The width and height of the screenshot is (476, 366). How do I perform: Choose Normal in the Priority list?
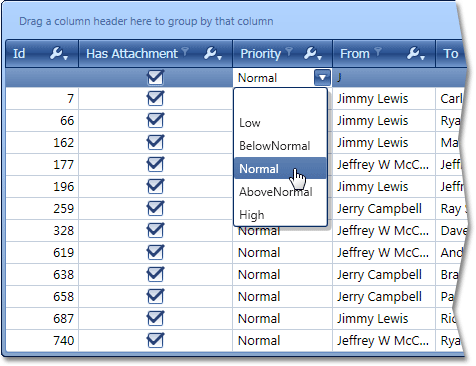tap(280, 168)
